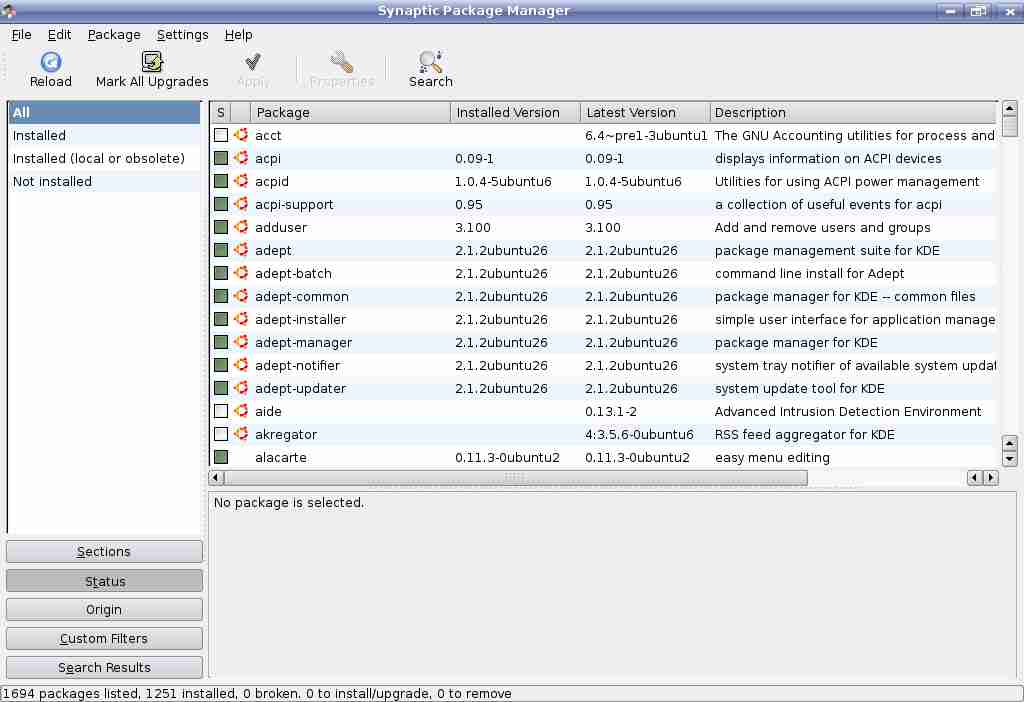Toggle the status checkbox for acct
The width and height of the screenshot is (1024, 702).
click(221, 135)
